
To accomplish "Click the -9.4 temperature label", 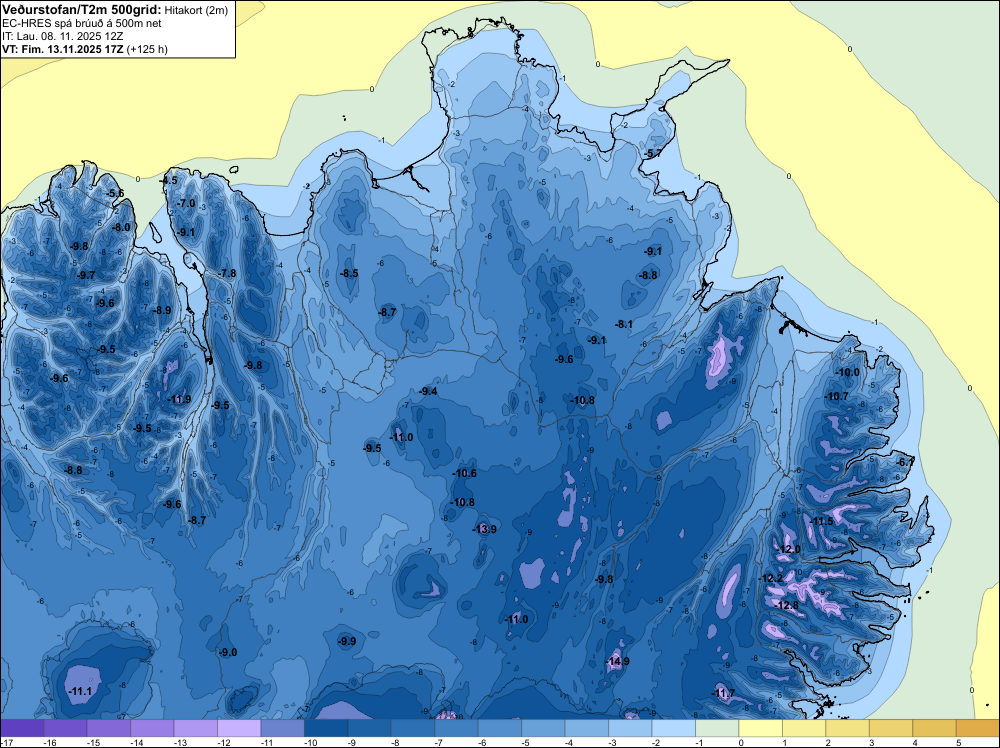I will pyautogui.click(x=429, y=392).
